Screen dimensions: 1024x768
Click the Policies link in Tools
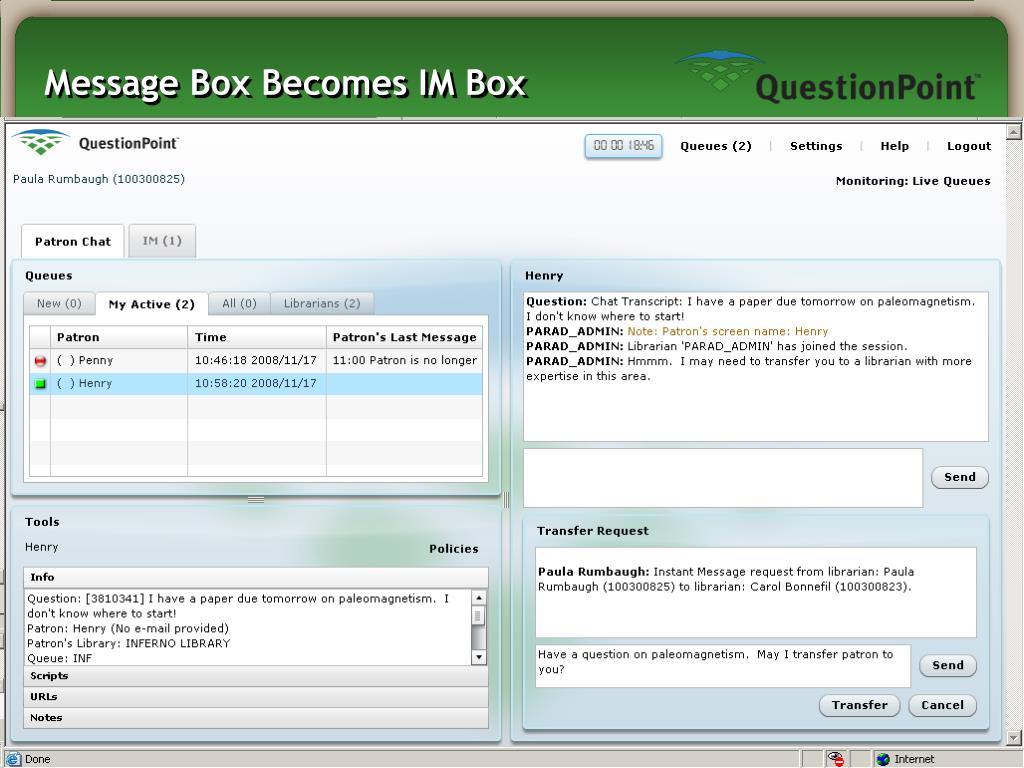pos(453,549)
